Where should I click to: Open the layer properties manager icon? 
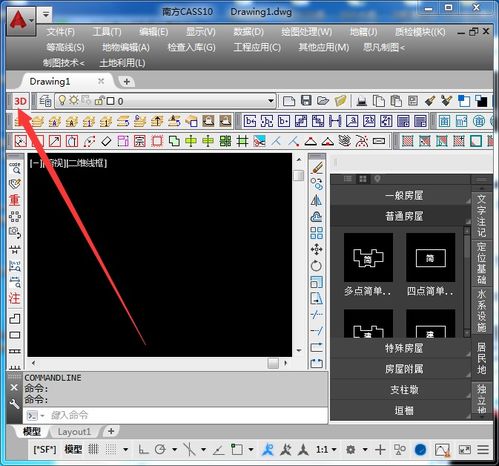pos(45,101)
